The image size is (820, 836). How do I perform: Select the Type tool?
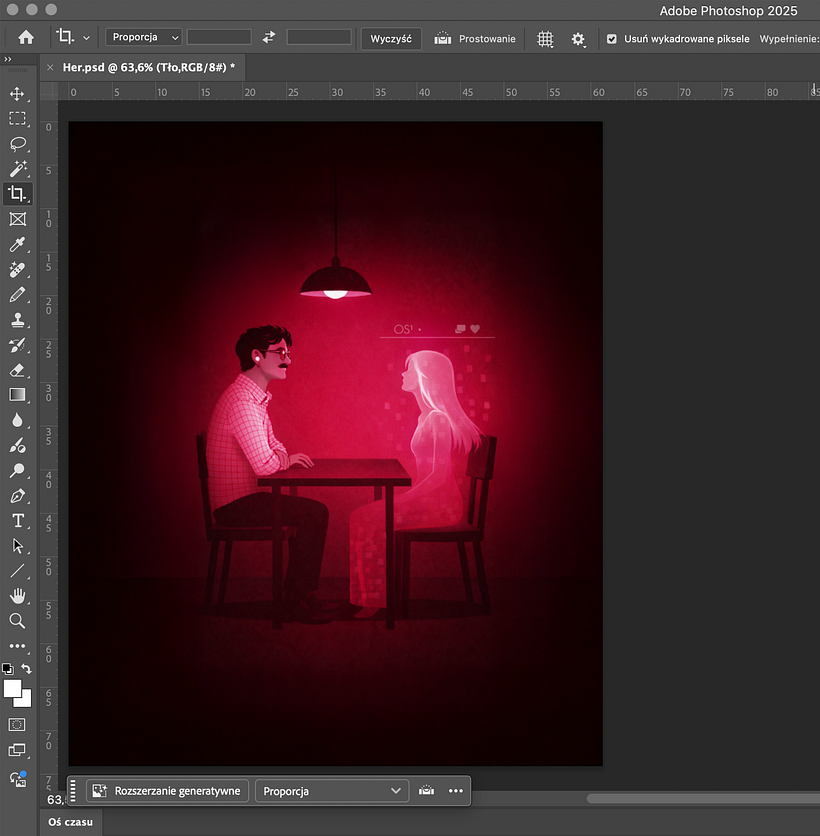pyautogui.click(x=17, y=521)
